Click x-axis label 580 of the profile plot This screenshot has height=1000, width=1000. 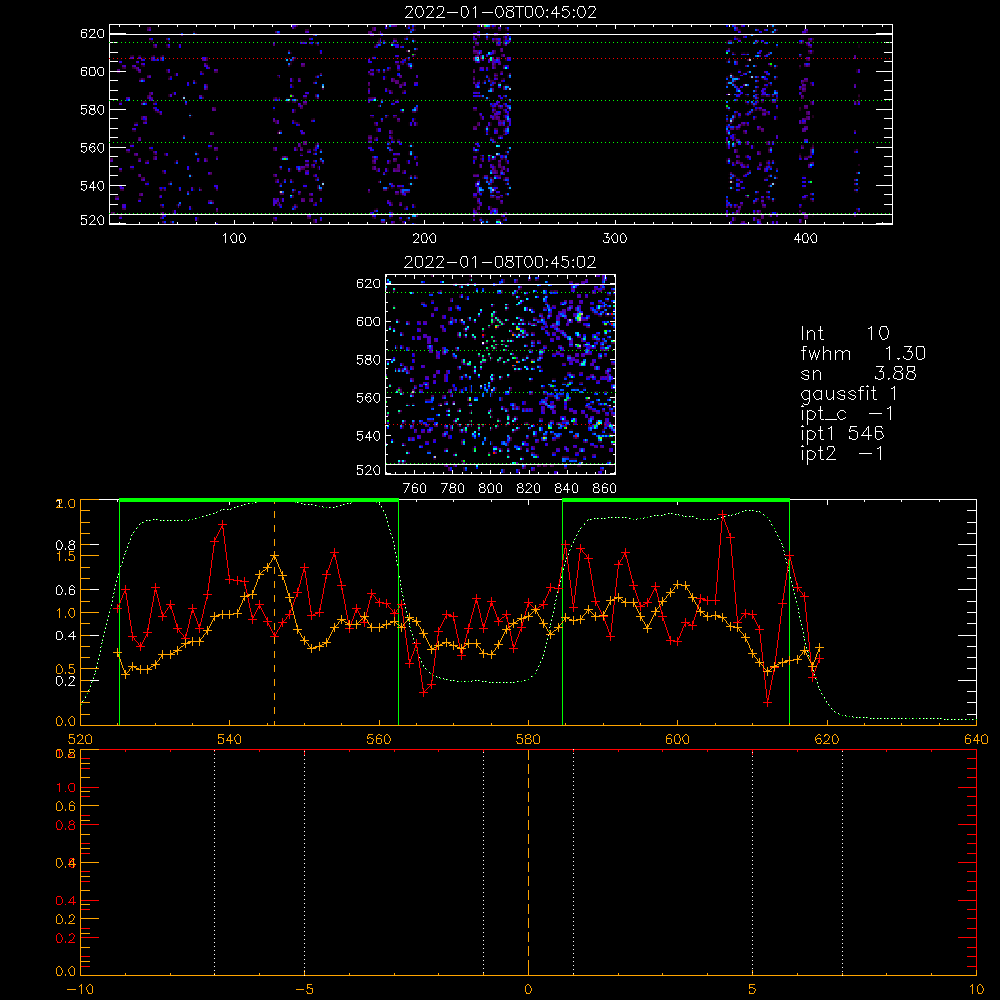pos(528,739)
